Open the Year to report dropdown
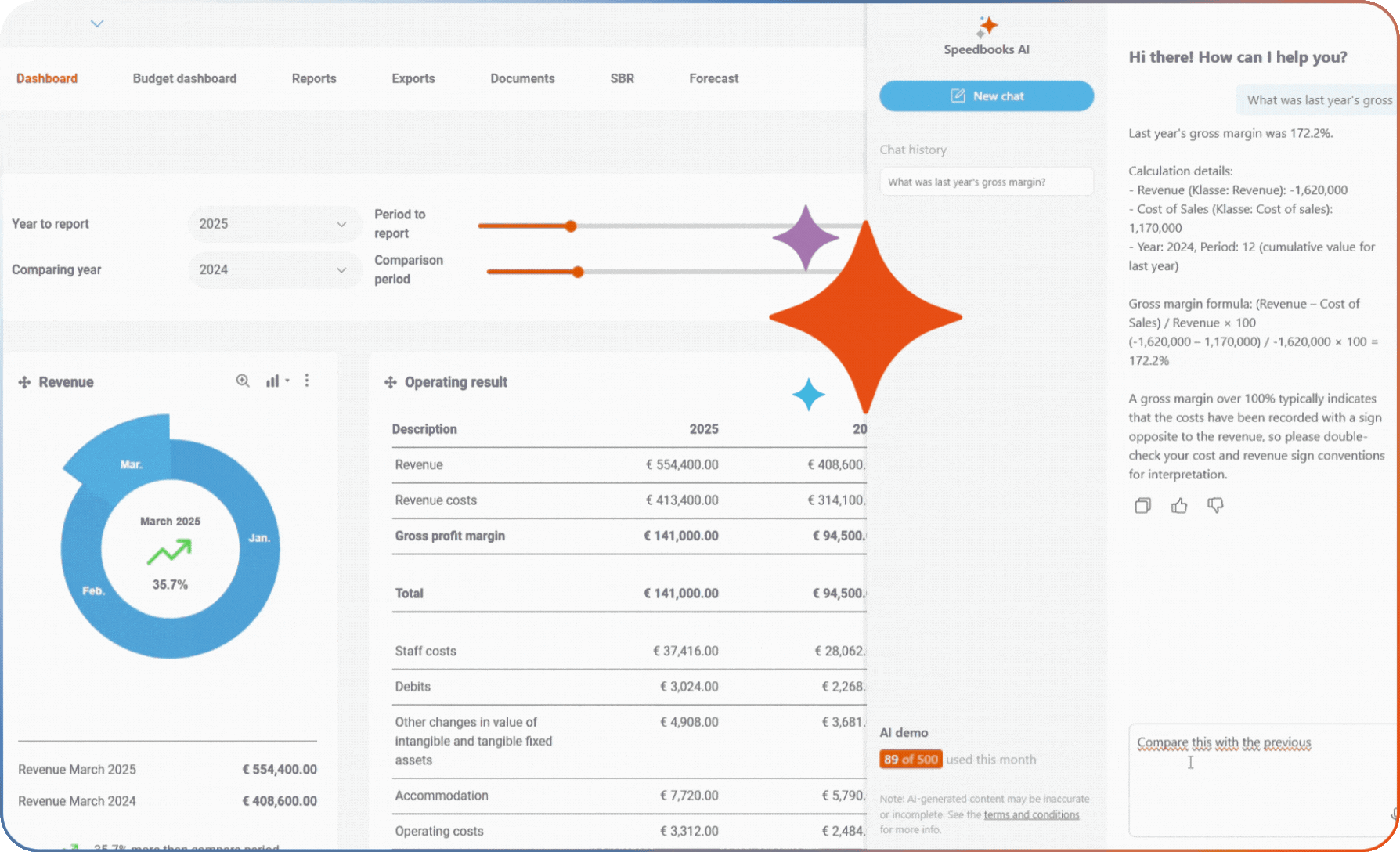This screenshot has height=852, width=1400. (x=274, y=224)
